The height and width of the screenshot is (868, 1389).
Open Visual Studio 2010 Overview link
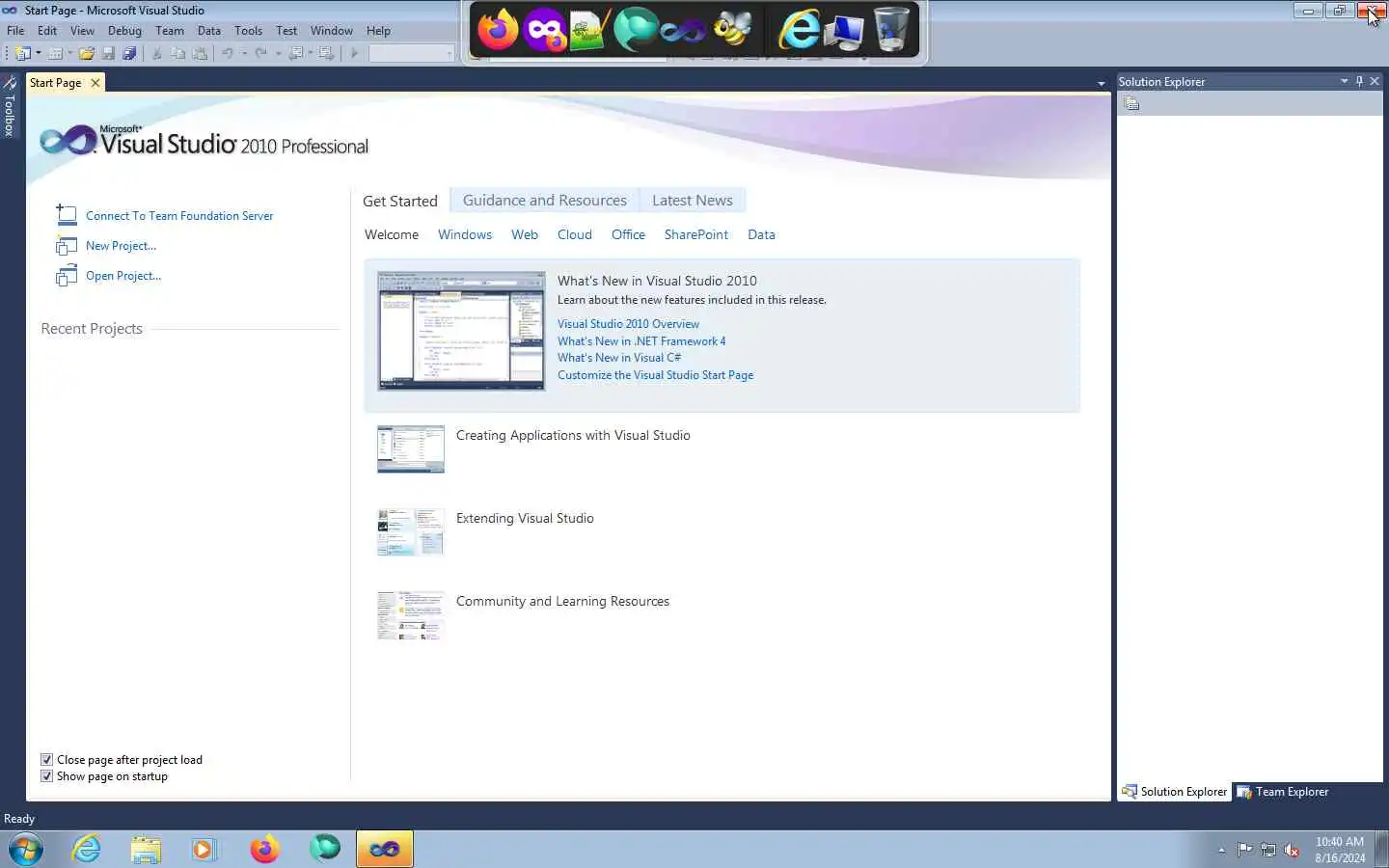[x=628, y=324]
